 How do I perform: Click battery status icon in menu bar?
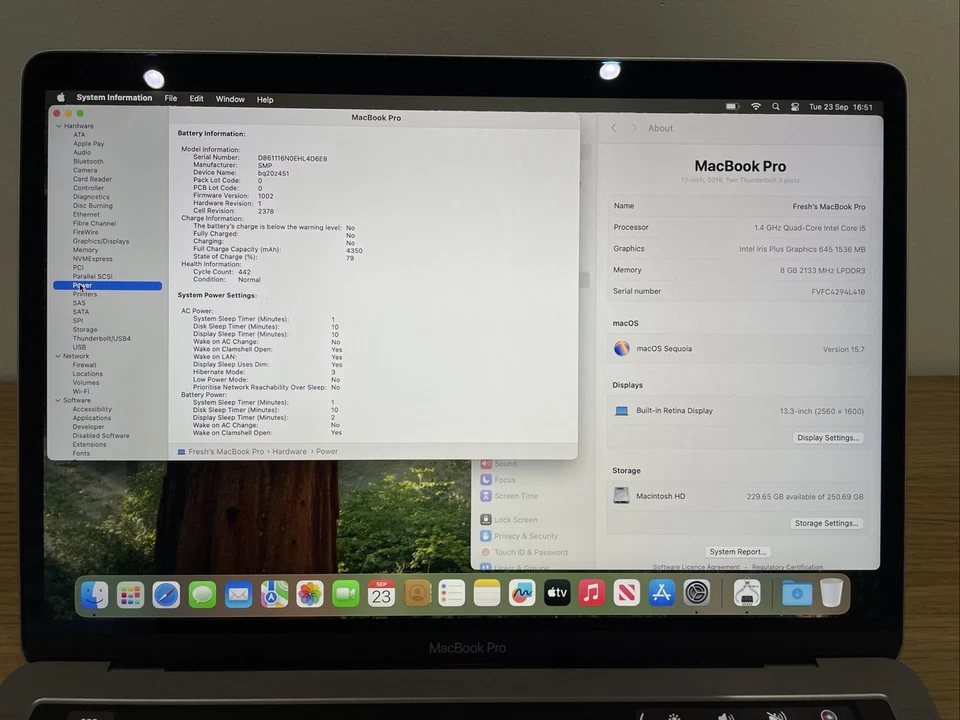click(x=732, y=107)
